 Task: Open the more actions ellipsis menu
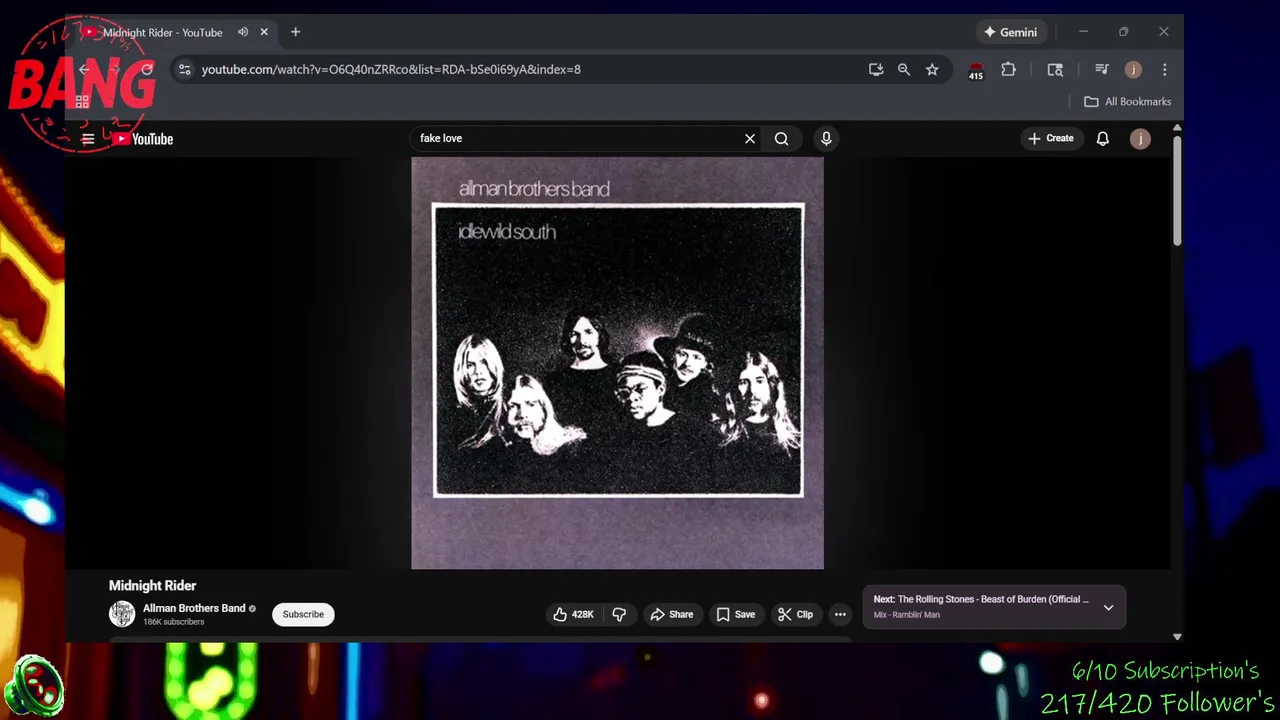pos(840,614)
